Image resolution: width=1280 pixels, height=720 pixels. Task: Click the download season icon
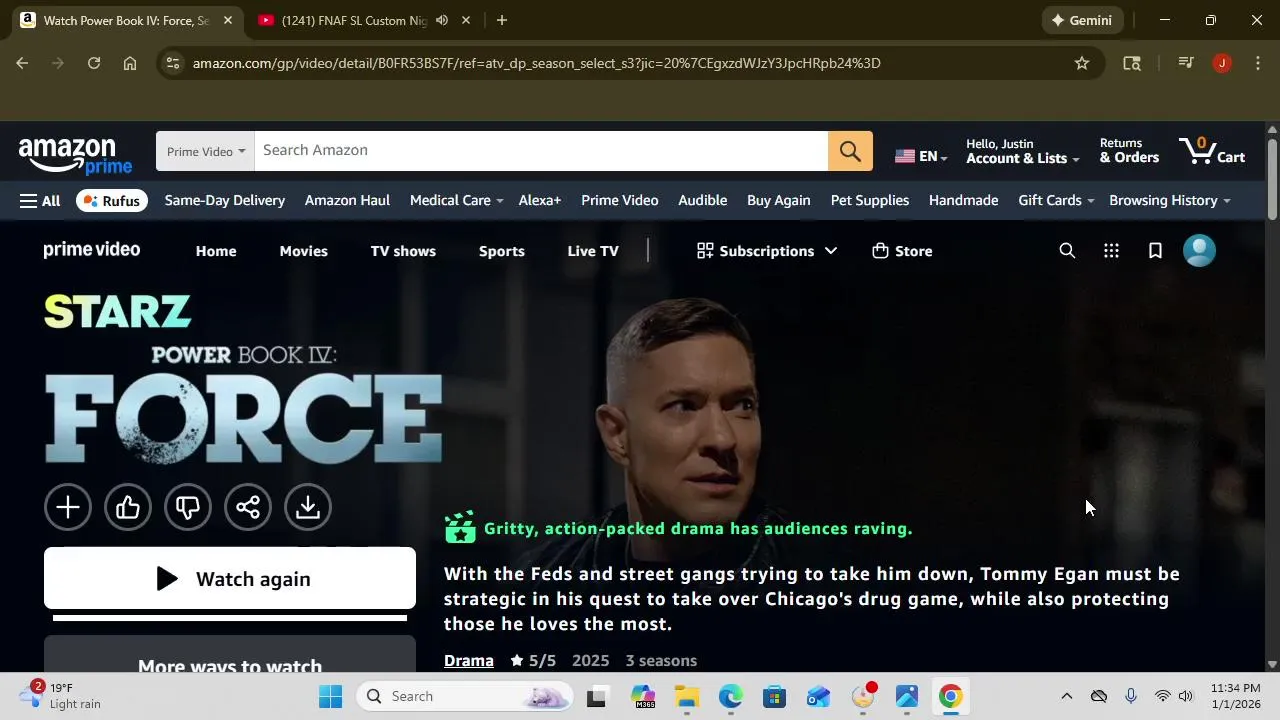pyautogui.click(x=308, y=507)
